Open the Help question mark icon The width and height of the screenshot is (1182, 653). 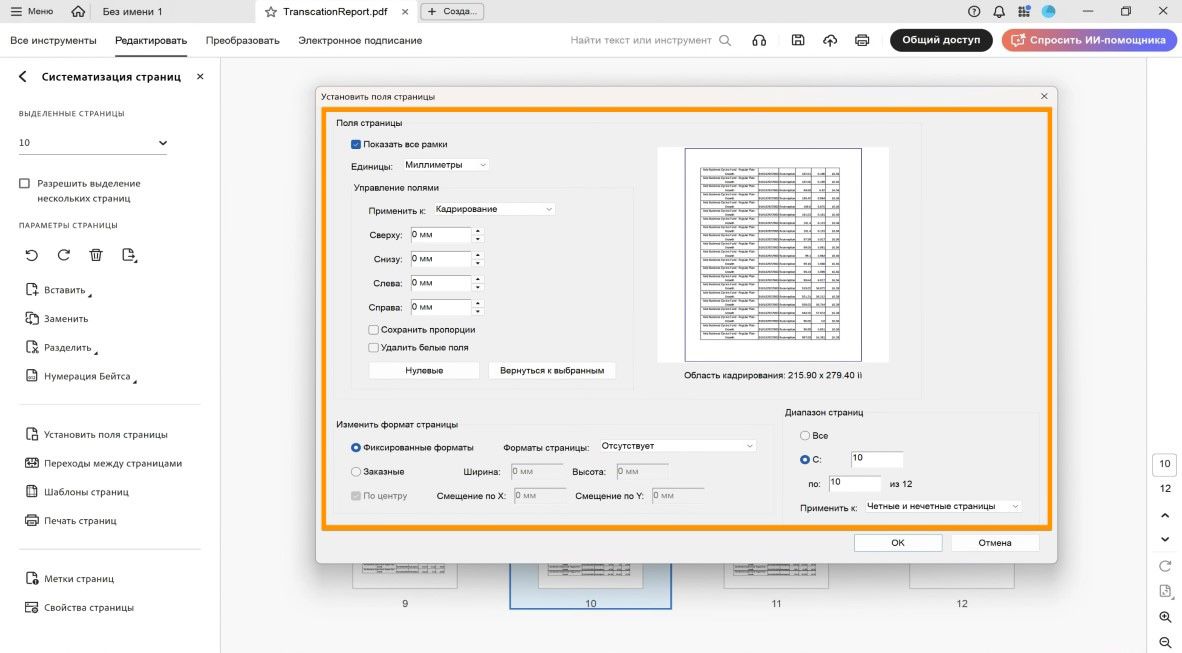(x=974, y=11)
